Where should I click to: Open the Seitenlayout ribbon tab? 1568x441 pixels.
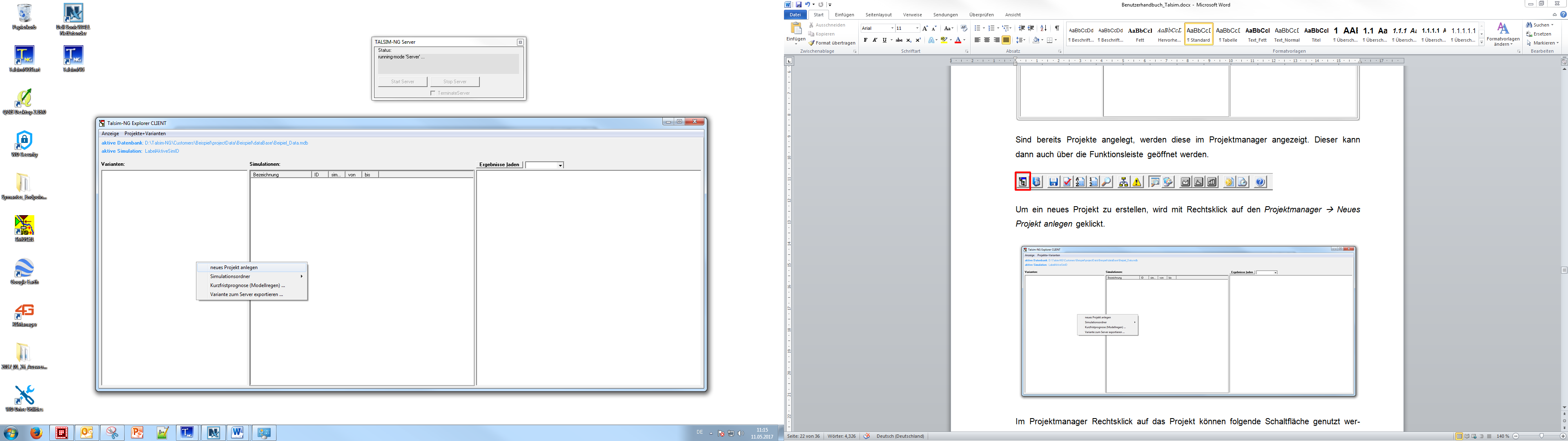click(878, 15)
